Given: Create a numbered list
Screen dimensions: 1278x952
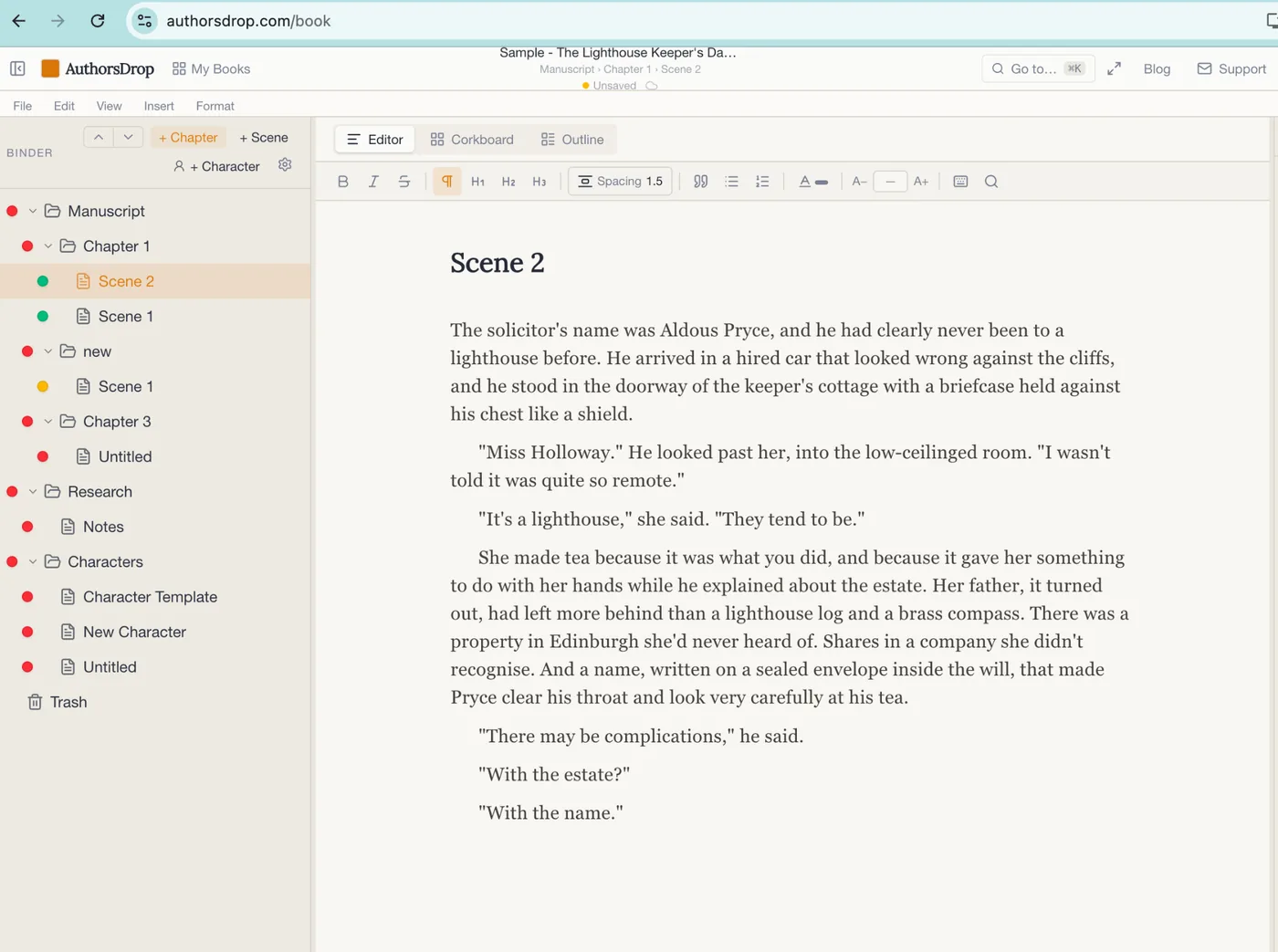Looking at the screenshot, I should (762, 182).
